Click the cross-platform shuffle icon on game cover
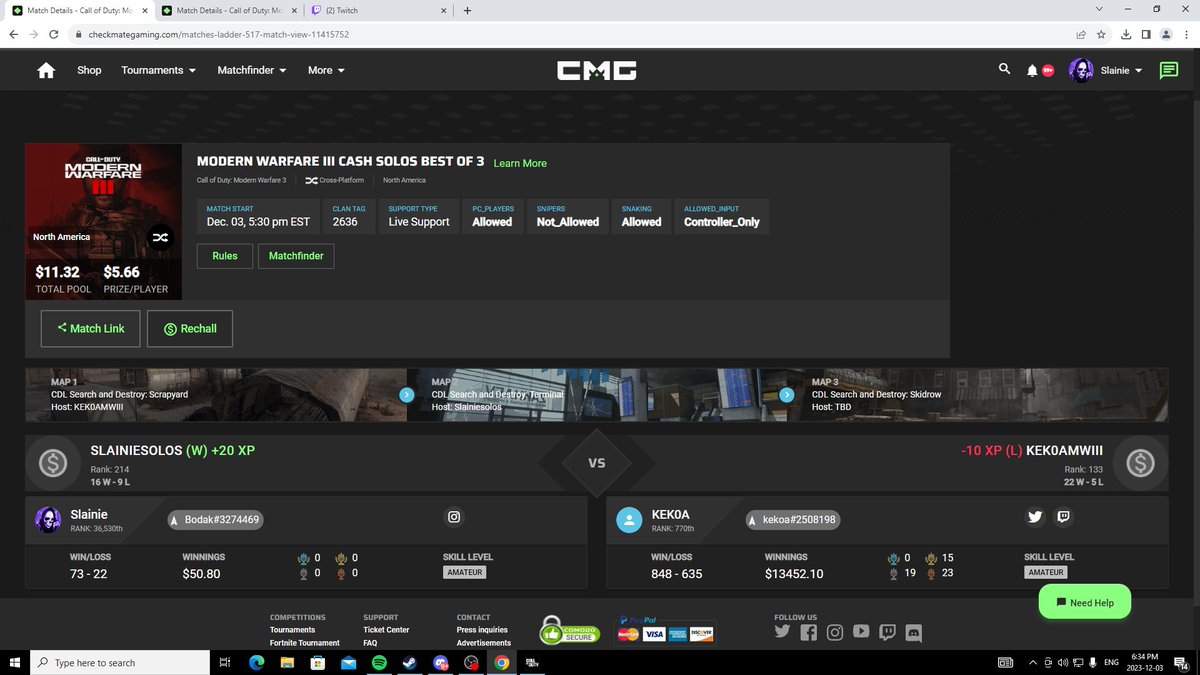1200x675 pixels. tap(160, 237)
